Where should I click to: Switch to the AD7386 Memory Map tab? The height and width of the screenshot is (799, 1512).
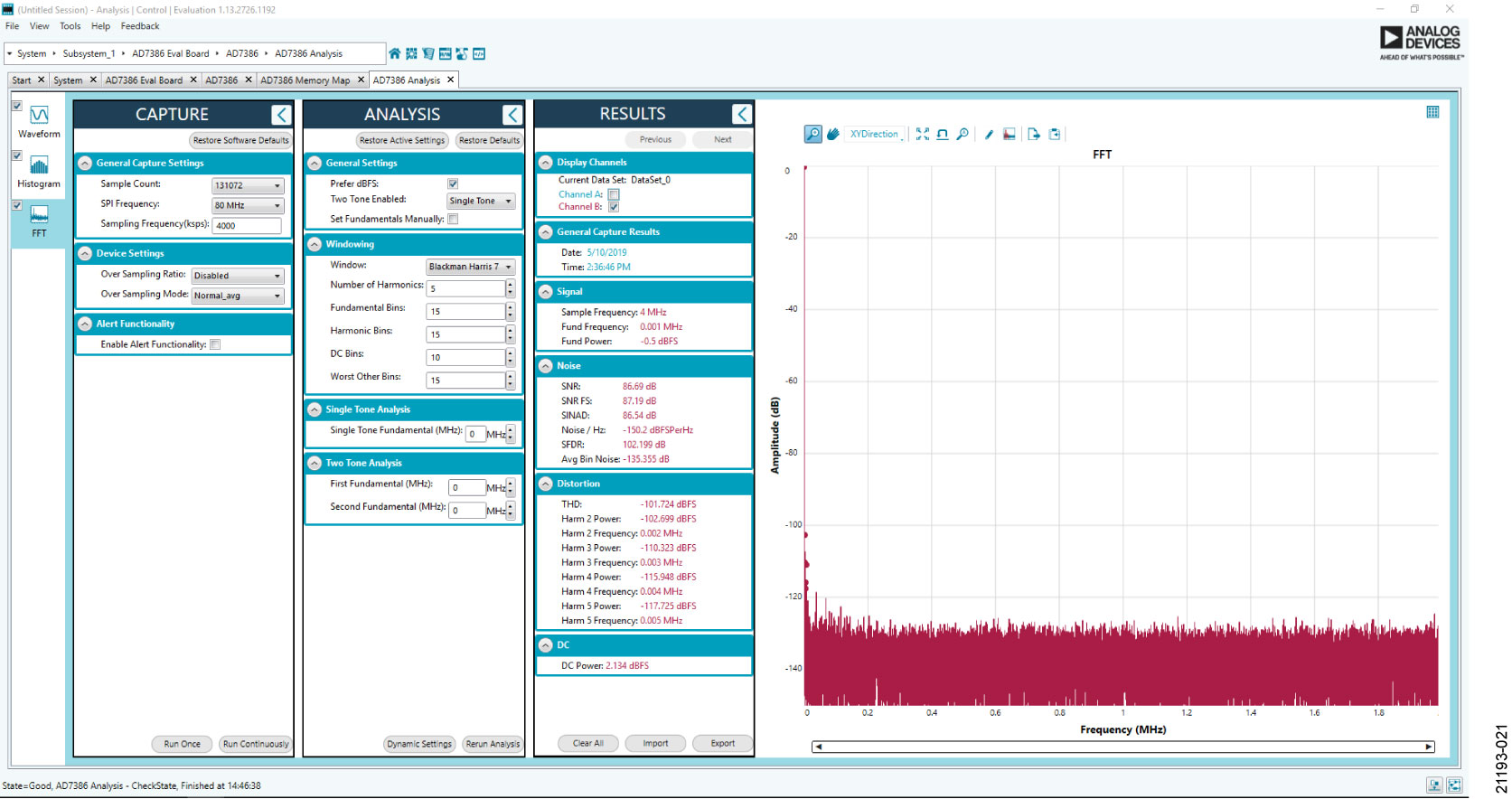[305, 80]
